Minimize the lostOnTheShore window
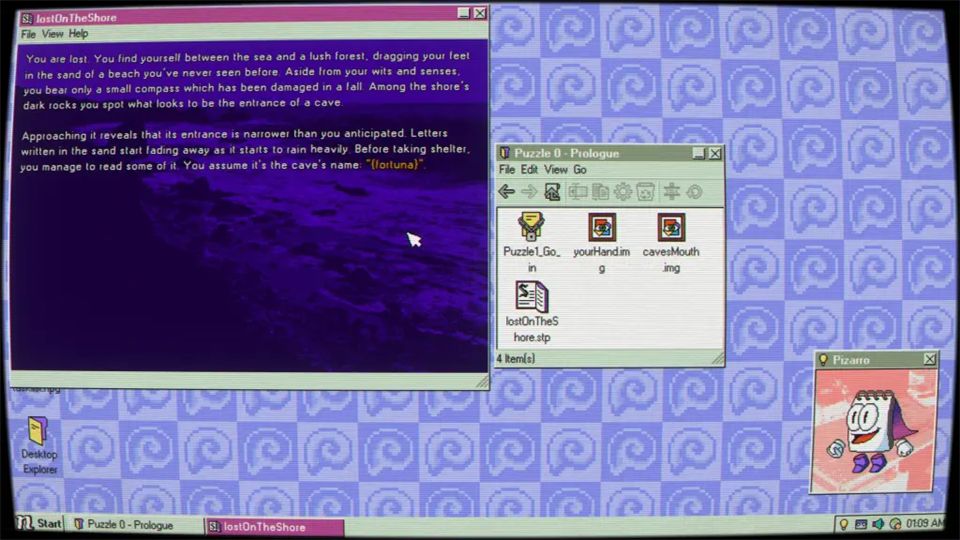Screen dimensions: 960x540 tap(464, 13)
